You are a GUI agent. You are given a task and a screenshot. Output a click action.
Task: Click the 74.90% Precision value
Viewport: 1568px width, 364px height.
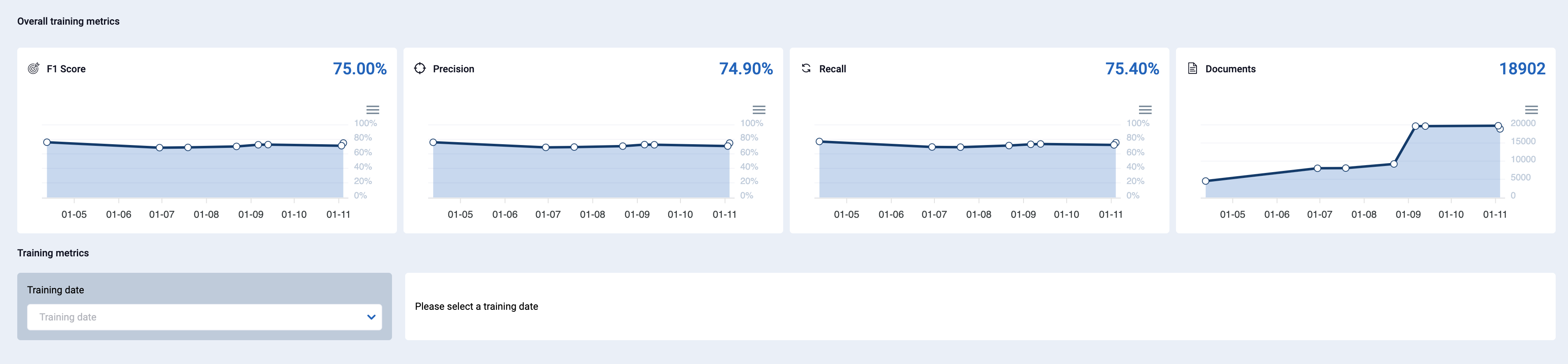(x=746, y=69)
